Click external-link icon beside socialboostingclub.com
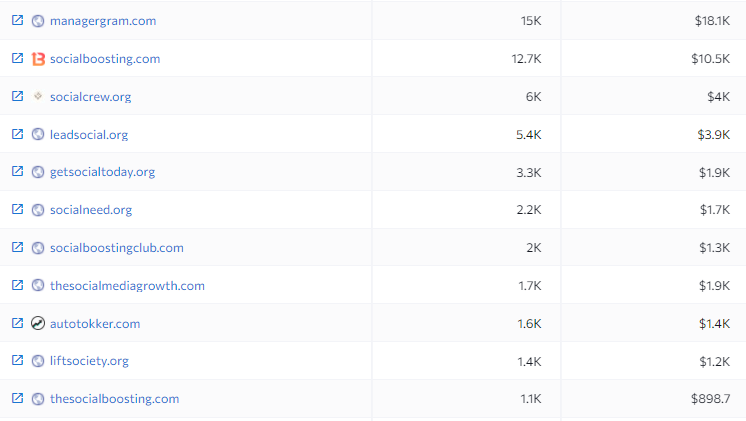This screenshot has height=421, width=746. (17, 247)
